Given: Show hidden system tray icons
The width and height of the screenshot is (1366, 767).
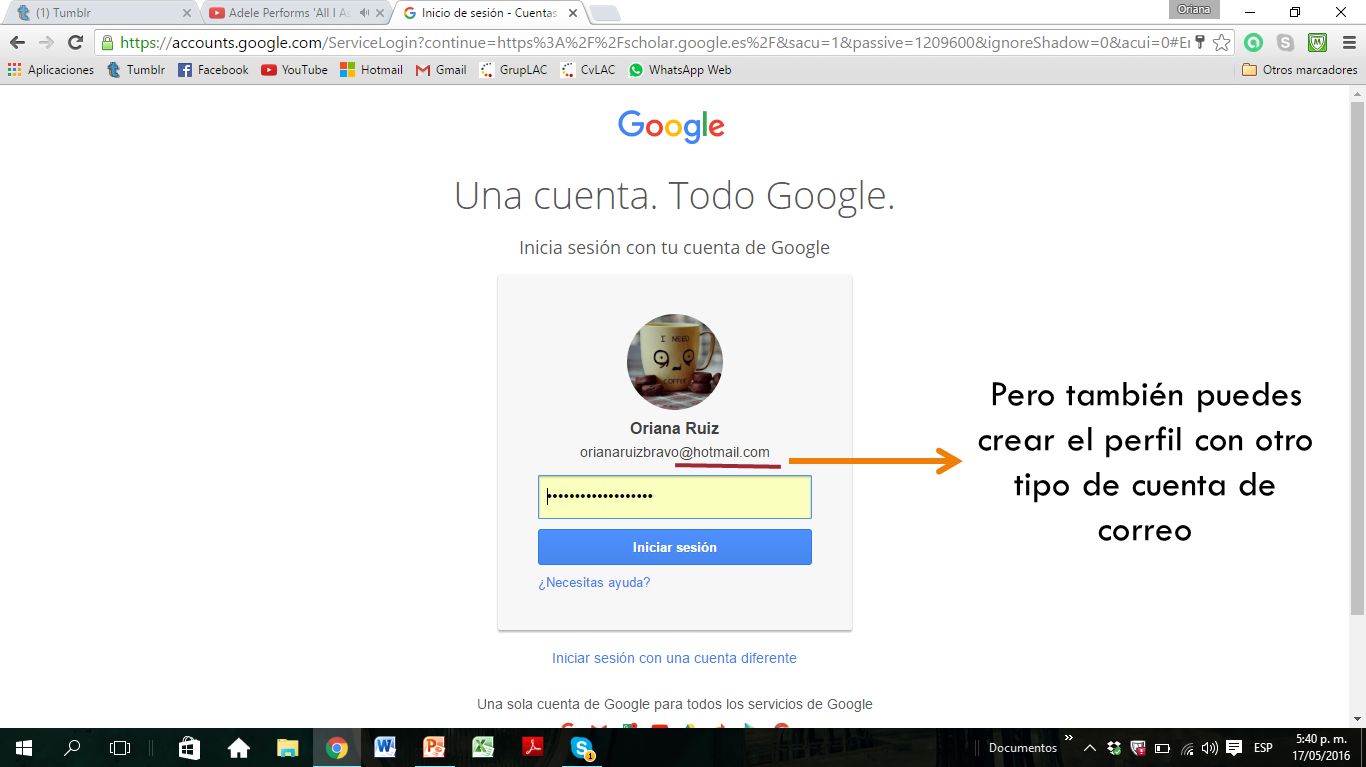Looking at the screenshot, I should click(x=1091, y=748).
